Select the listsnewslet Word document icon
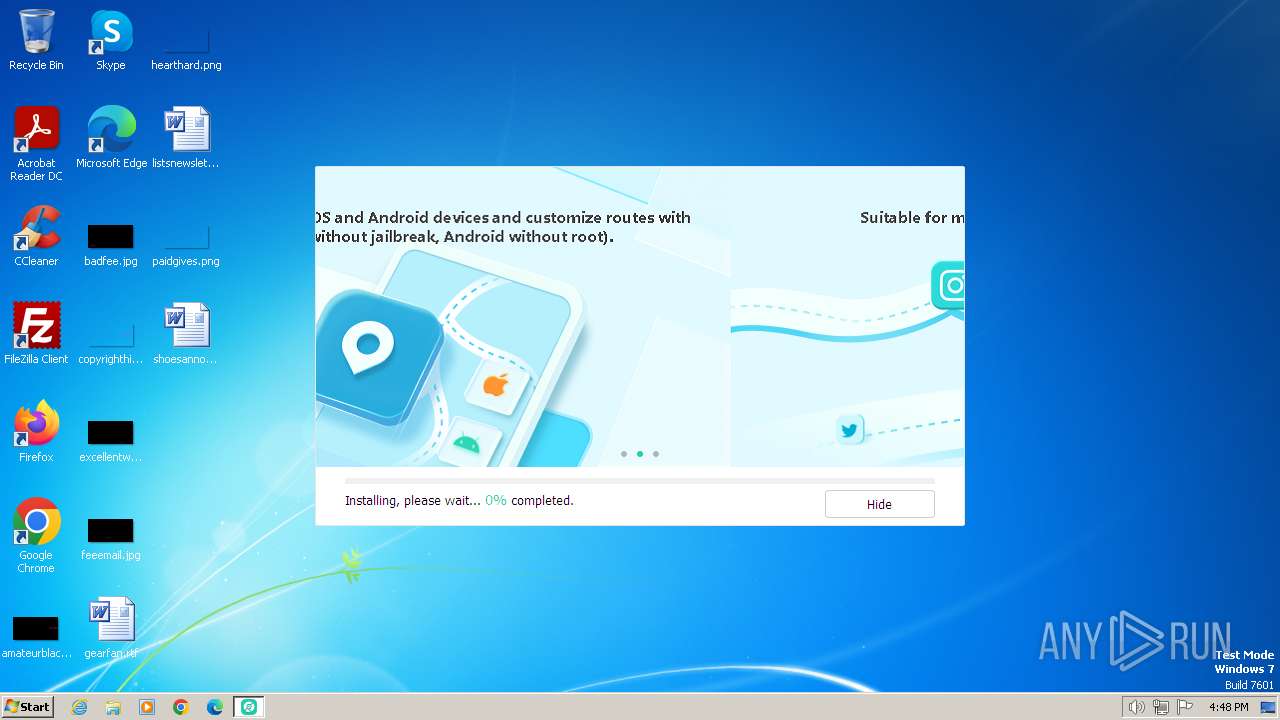The height and width of the screenshot is (720, 1280). pyautogui.click(x=186, y=137)
